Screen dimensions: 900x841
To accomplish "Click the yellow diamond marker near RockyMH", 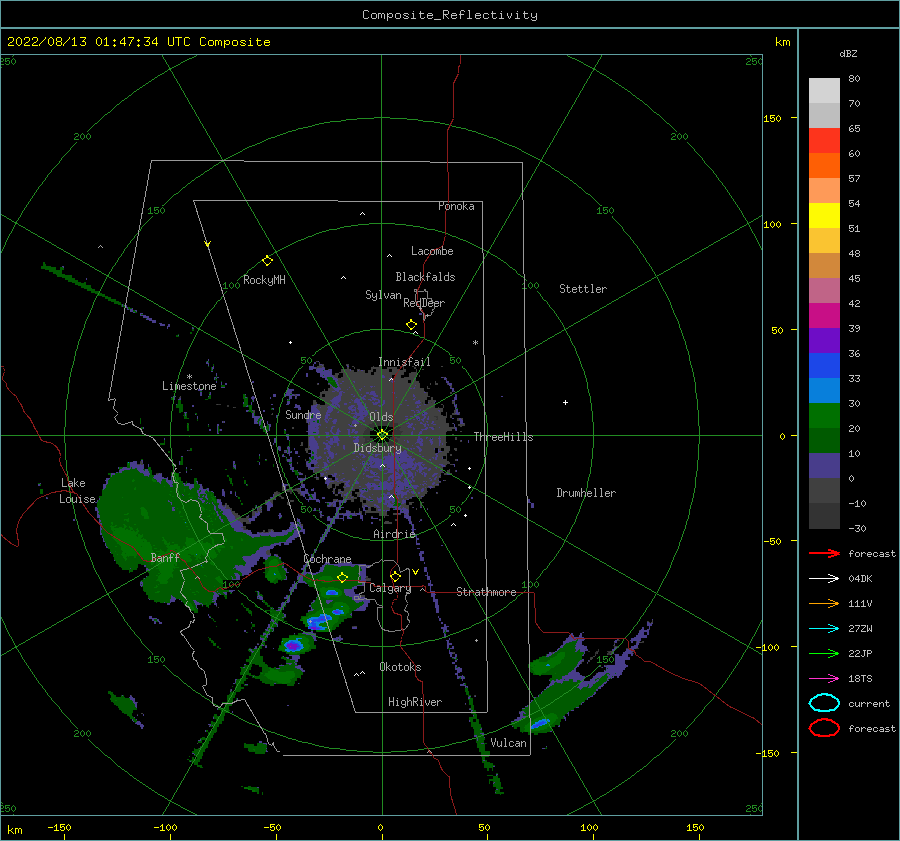I will pyautogui.click(x=267, y=261).
